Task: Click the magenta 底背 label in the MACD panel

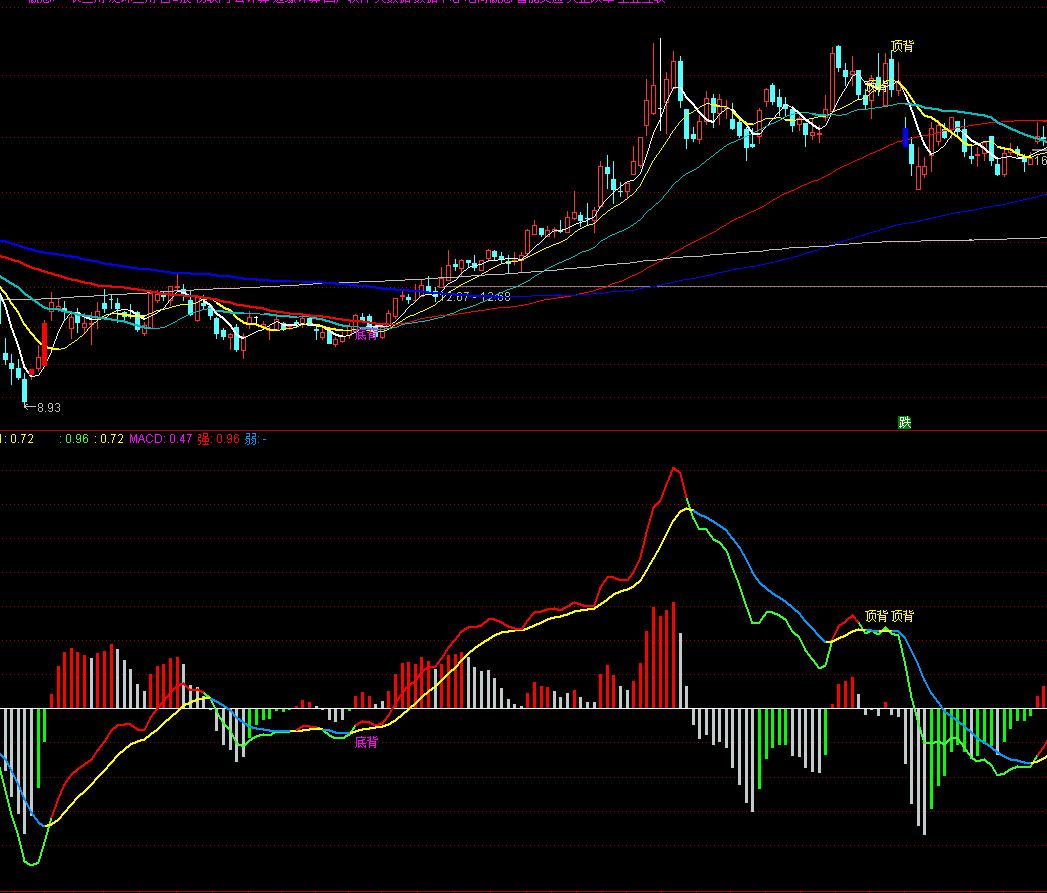Action: [366, 742]
